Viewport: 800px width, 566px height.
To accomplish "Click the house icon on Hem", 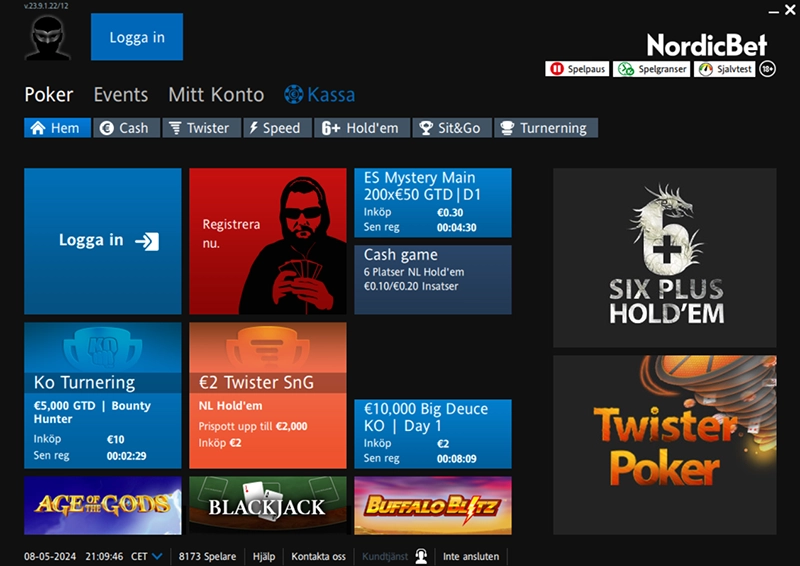I will point(38,128).
